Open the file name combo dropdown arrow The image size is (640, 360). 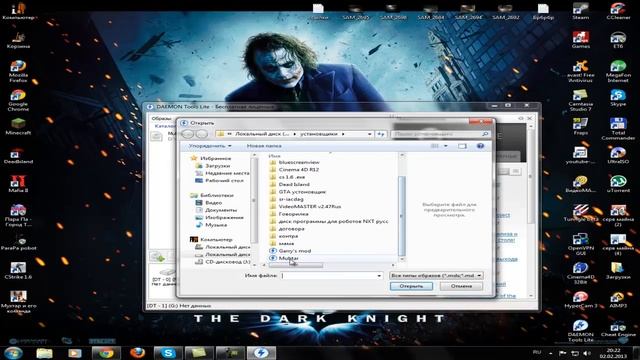tap(379, 276)
